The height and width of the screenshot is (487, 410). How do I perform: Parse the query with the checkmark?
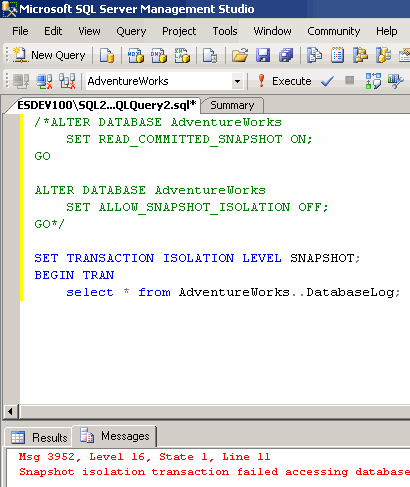327,81
